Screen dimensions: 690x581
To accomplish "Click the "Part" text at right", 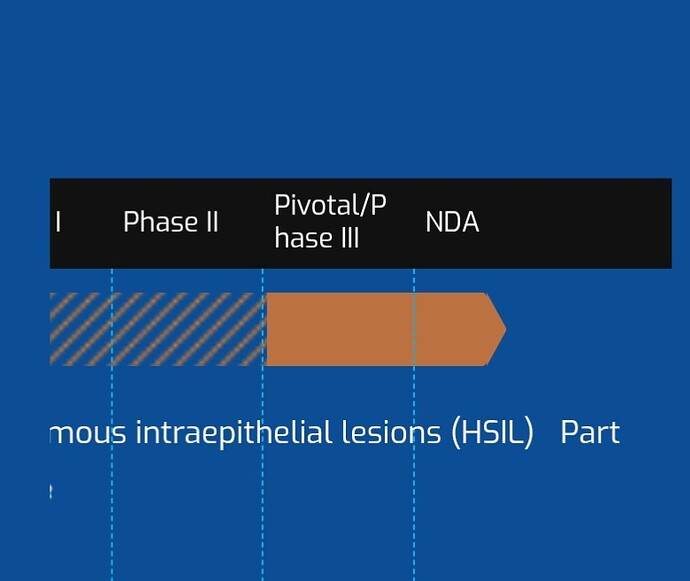I will tap(590, 433).
